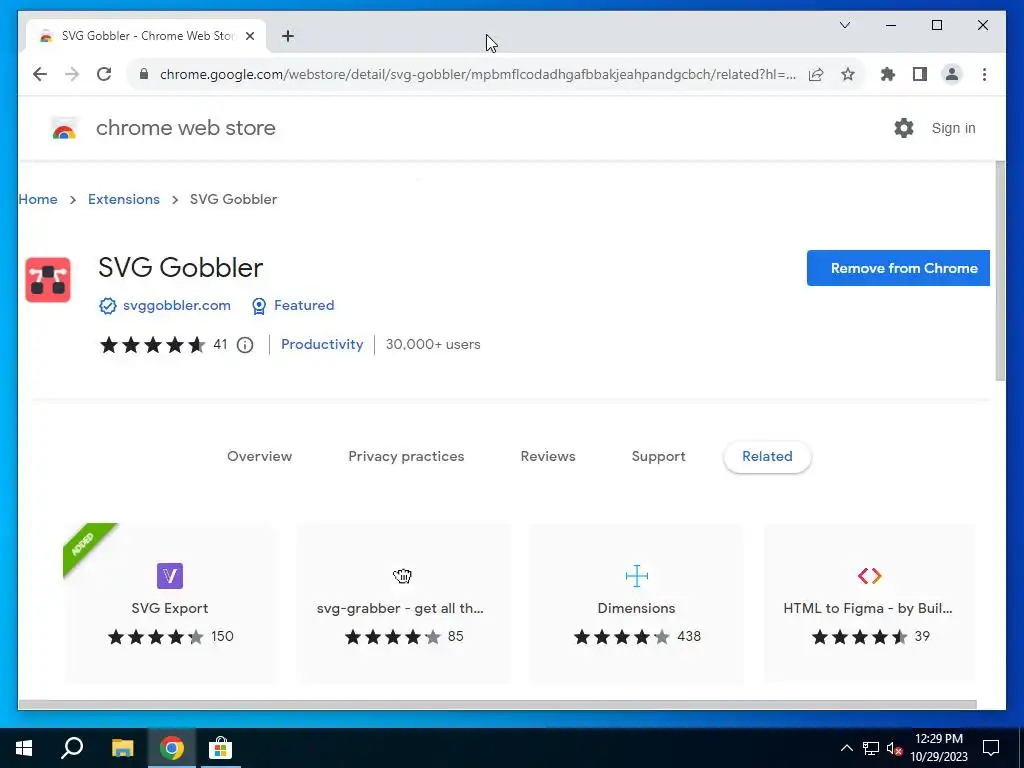Viewport: 1024px width, 768px height.
Task: Click the network tray icon
Action: click(x=871, y=748)
